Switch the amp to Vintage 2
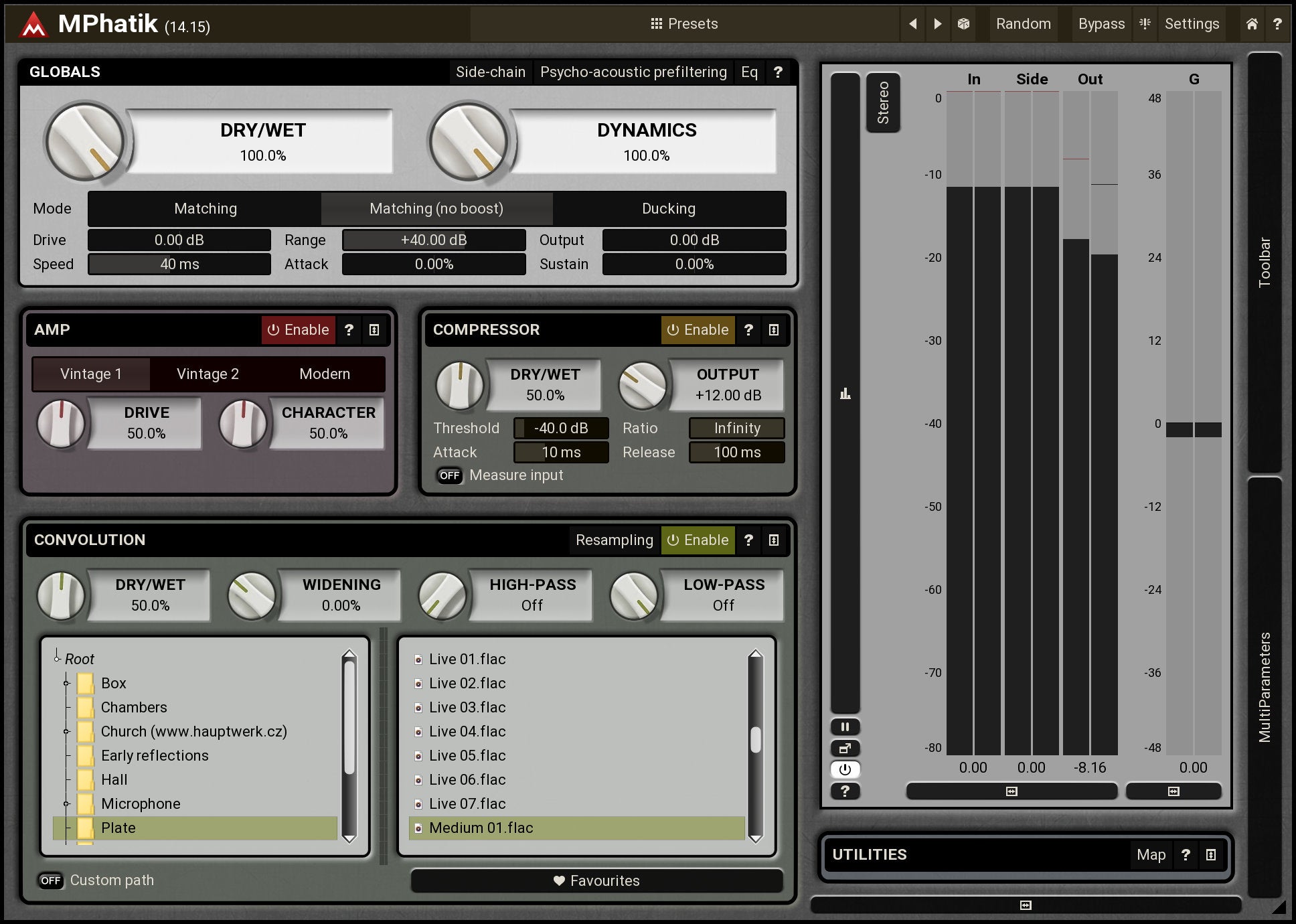This screenshot has width=1296, height=924. pyautogui.click(x=208, y=374)
